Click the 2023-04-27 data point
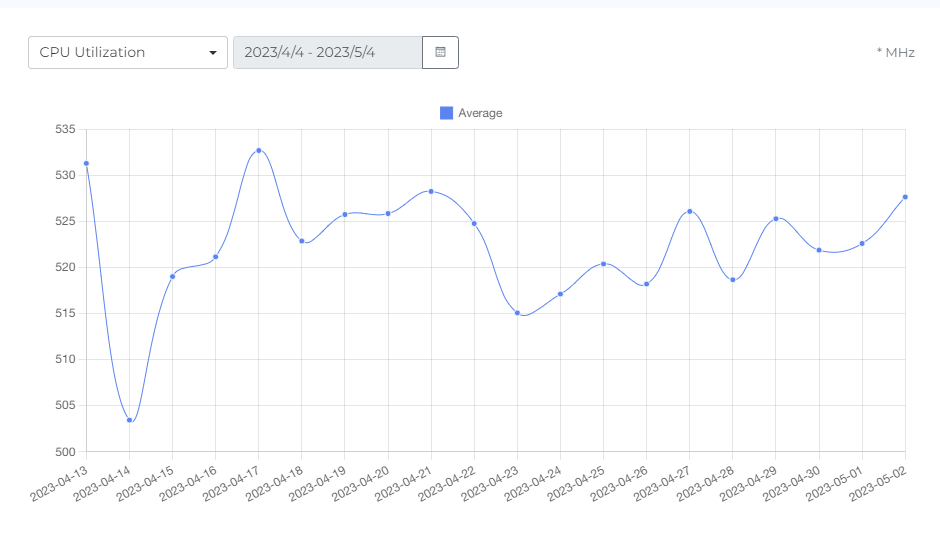Image resolution: width=940 pixels, height=558 pixels. [x=690, y=211]
